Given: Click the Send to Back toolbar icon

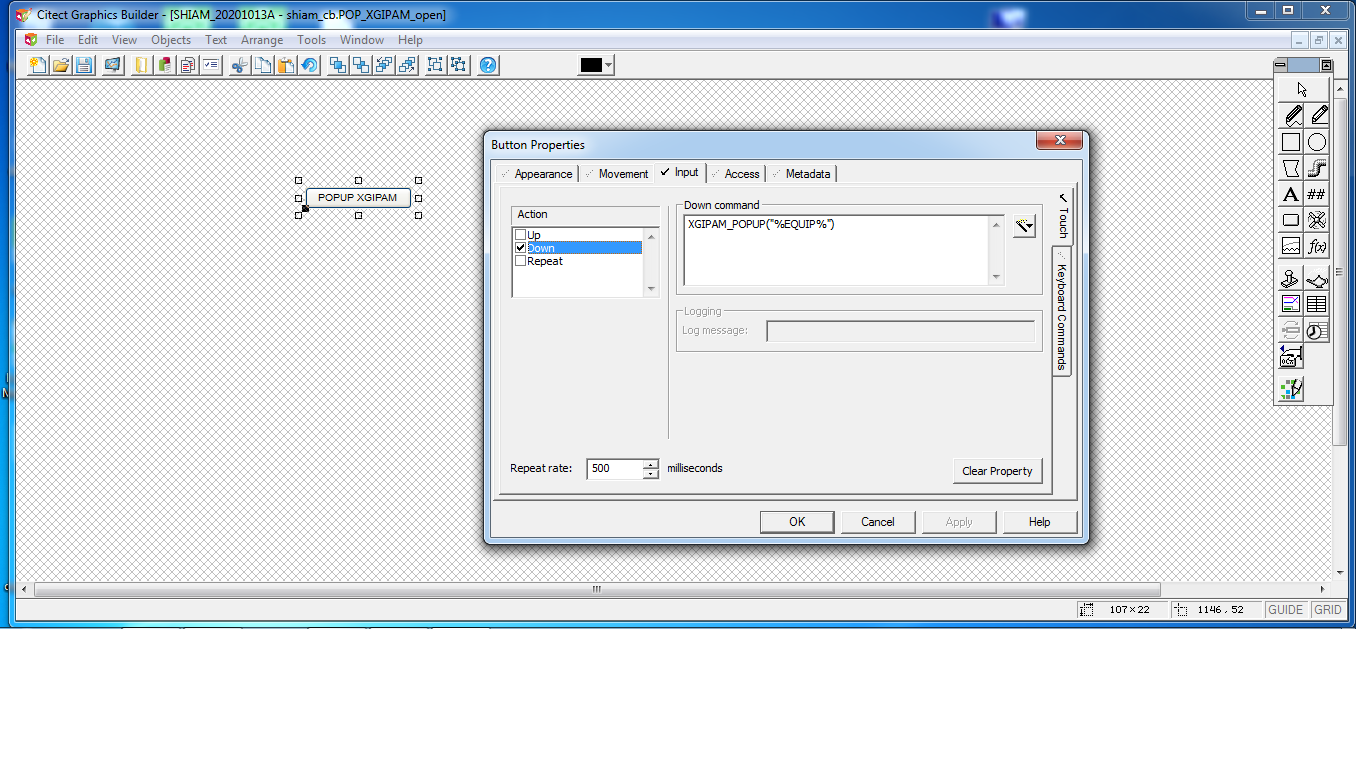Looking at the screenshot, I should tap(361, 65).
